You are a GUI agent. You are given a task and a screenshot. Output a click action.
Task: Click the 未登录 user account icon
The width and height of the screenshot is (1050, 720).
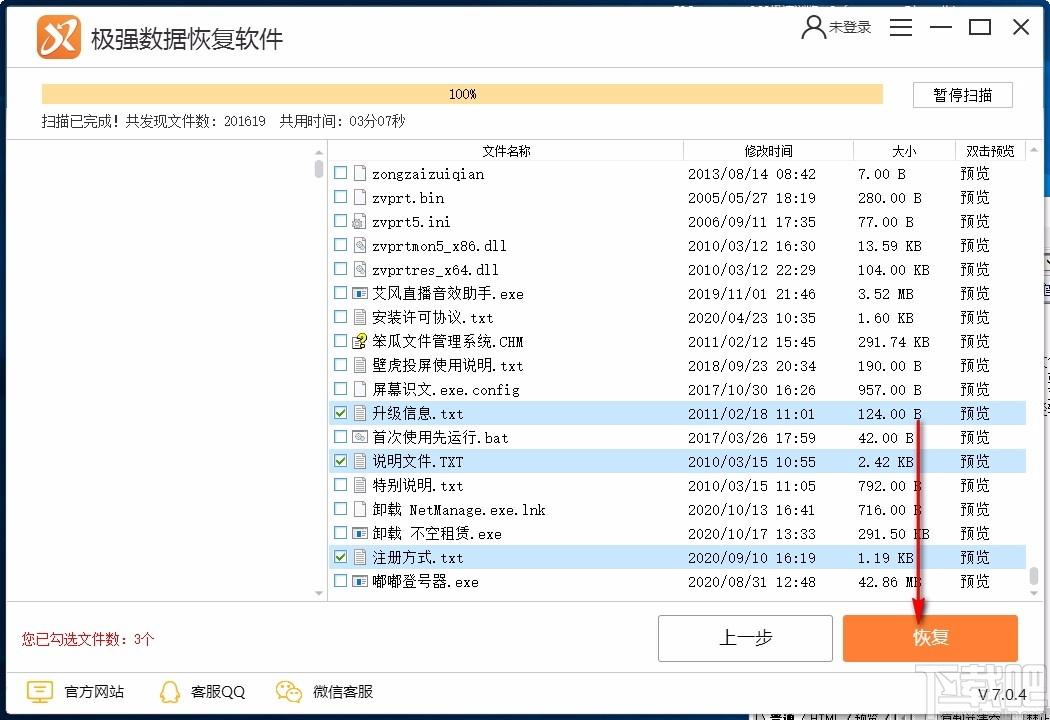(x=813, y=27)
